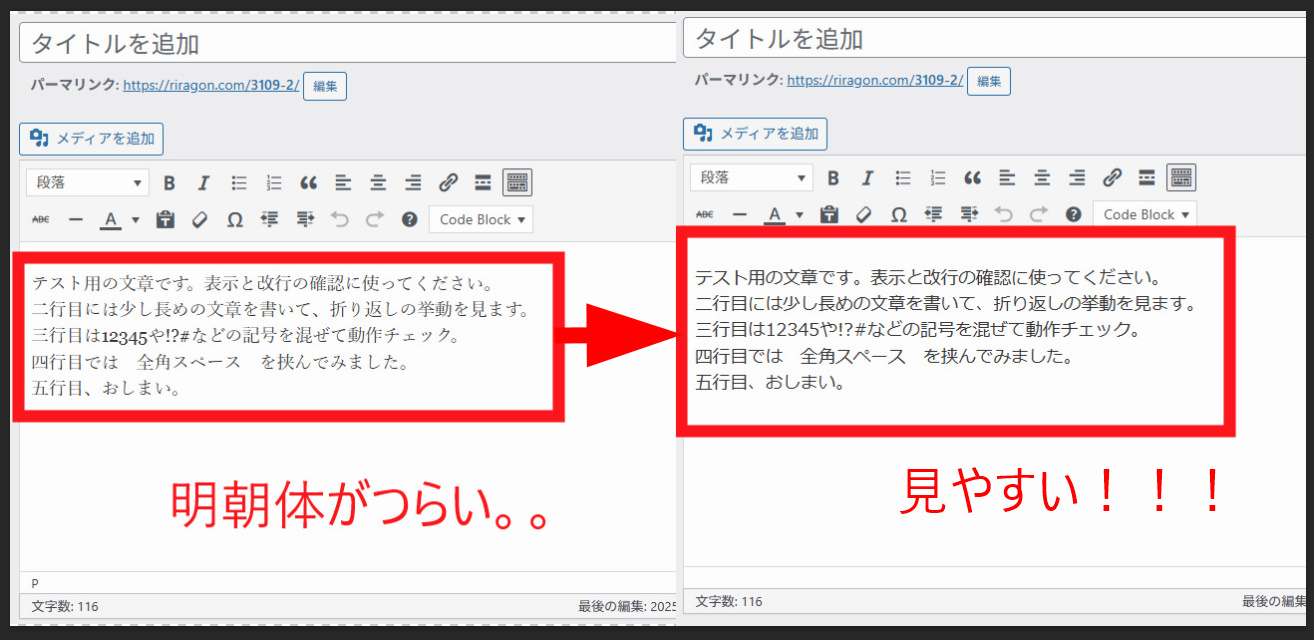Toggle paste as text in left editor
Image resolution: width=1314 pixels, height=640 pixels.
coord(165,220)
